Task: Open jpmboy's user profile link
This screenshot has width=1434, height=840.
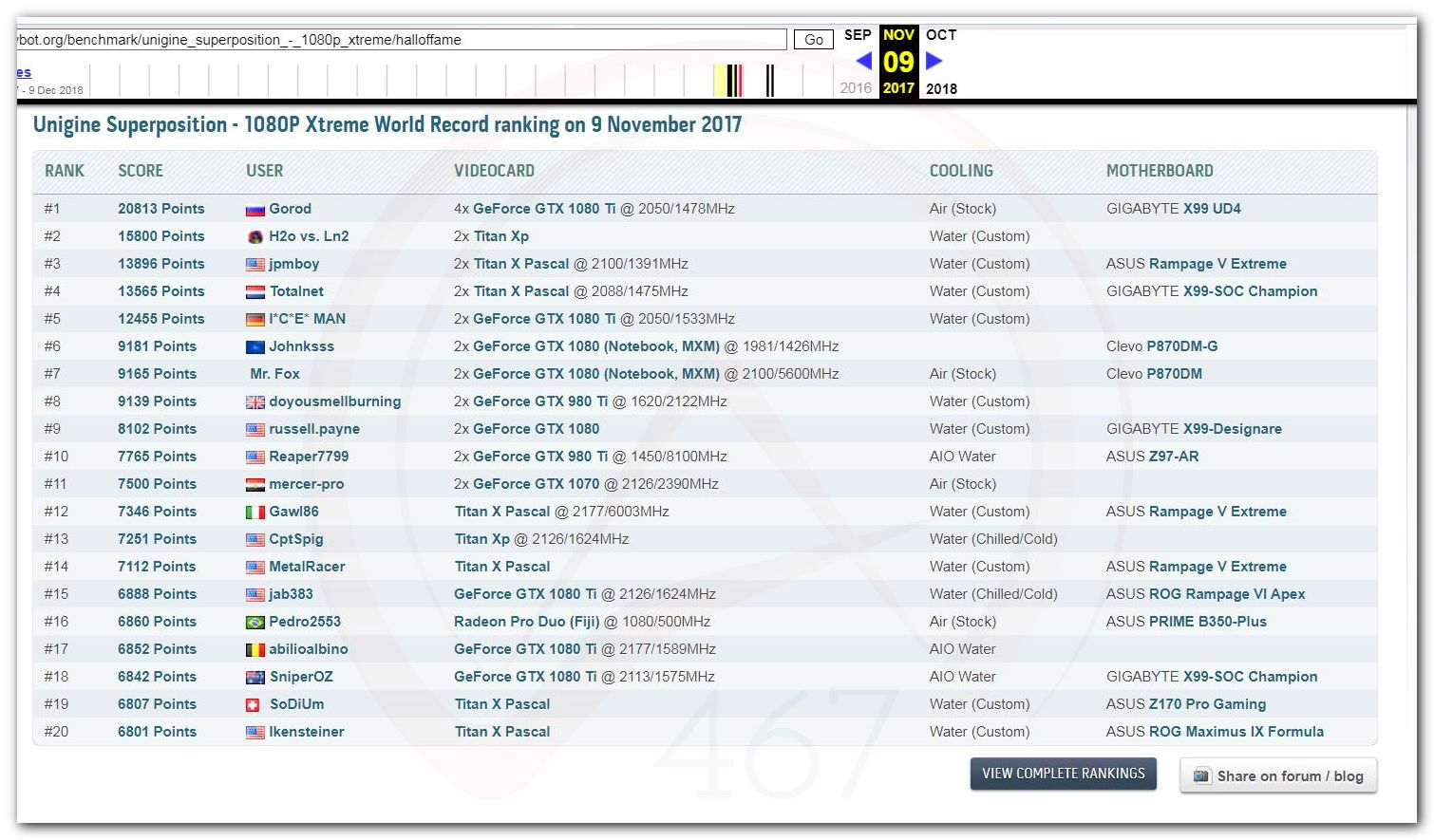Action: (x=293, y=264)
